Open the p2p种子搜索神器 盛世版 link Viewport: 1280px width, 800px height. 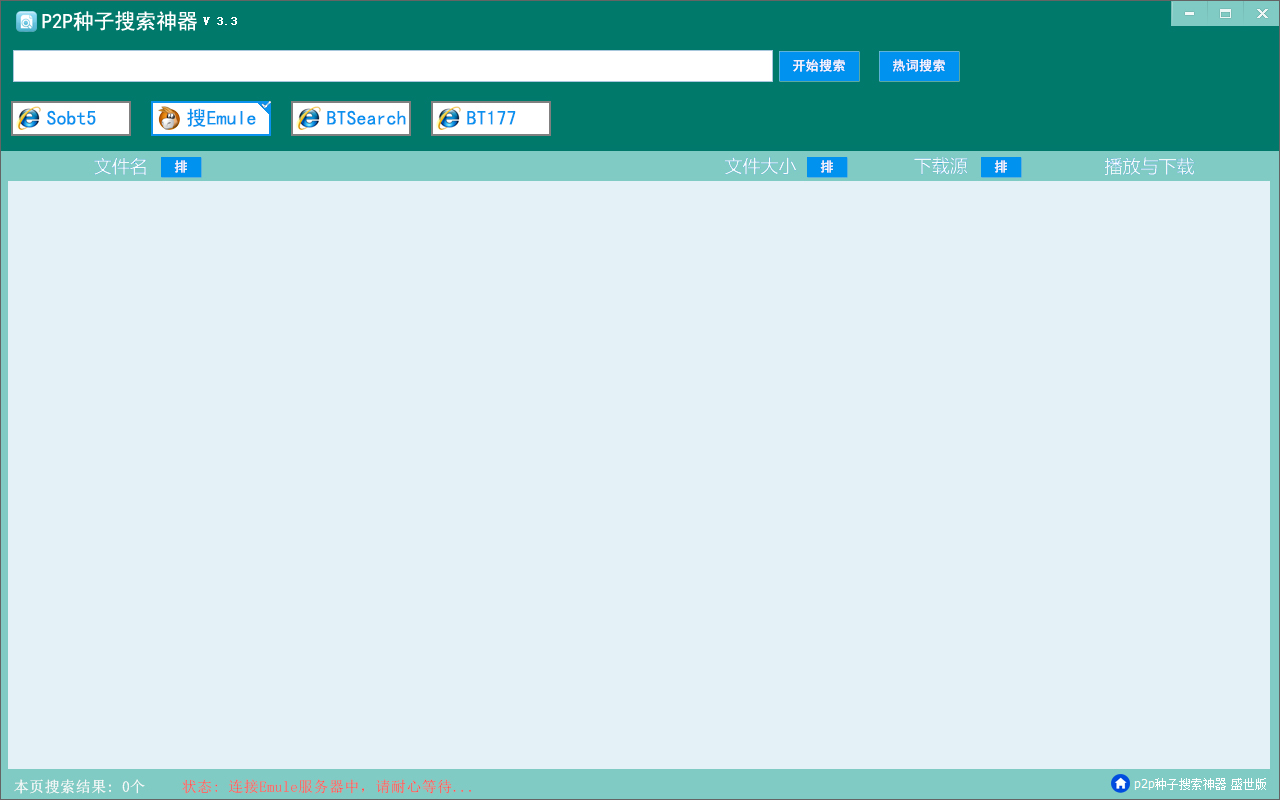[1200, 784]
